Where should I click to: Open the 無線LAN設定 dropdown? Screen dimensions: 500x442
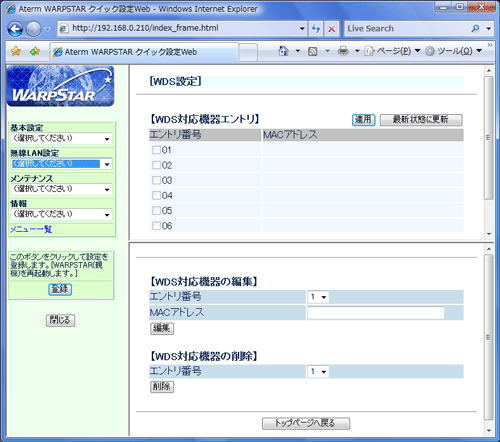tap(61, 164)
